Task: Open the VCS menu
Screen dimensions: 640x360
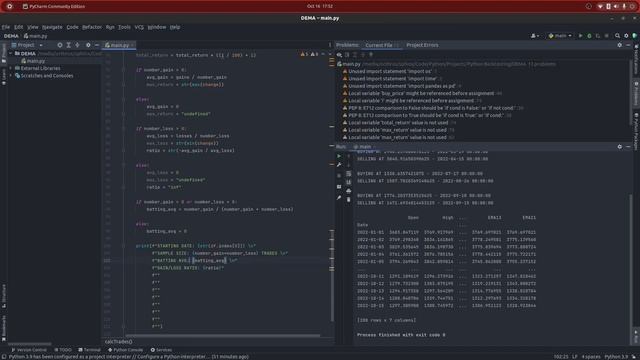Action: (139, 27)
